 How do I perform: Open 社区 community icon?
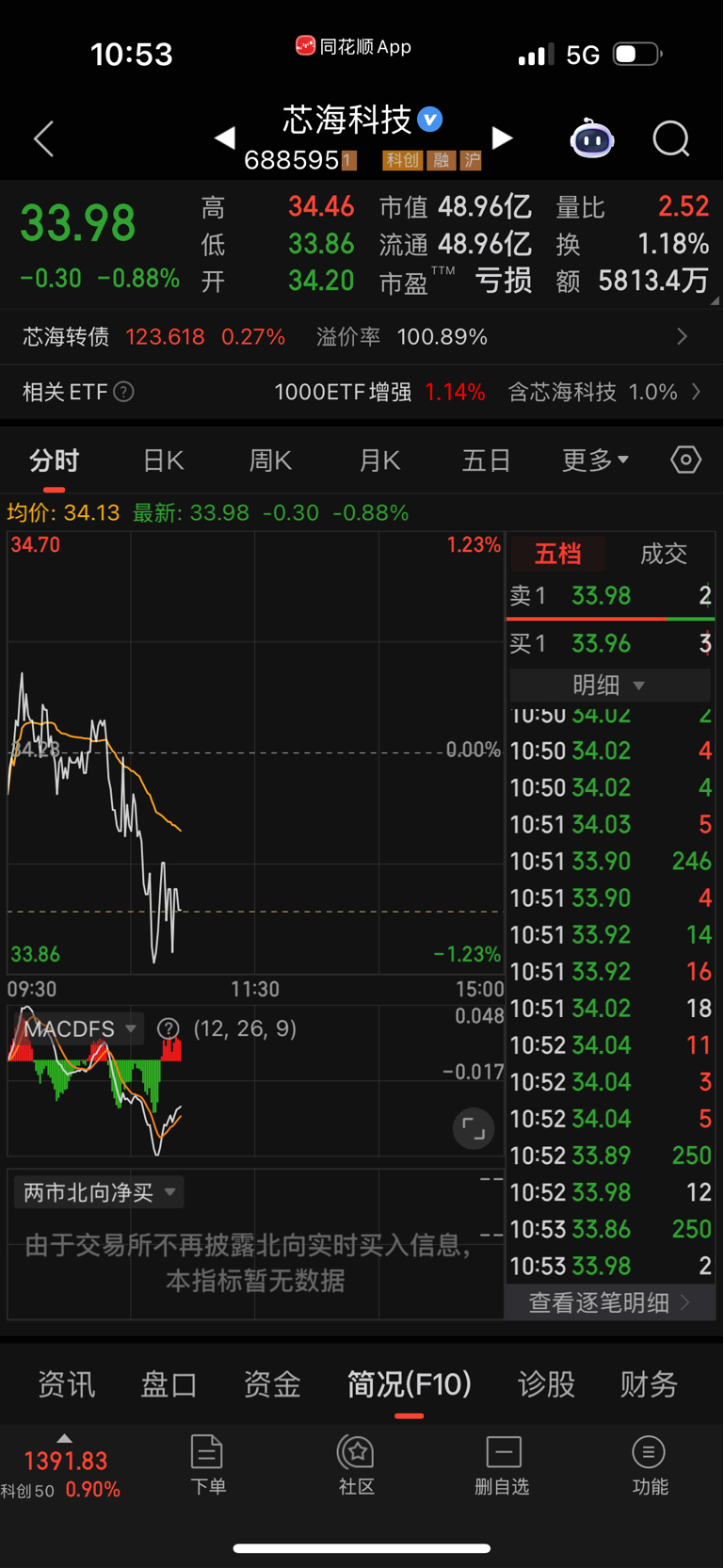(x=357, y=1465)
